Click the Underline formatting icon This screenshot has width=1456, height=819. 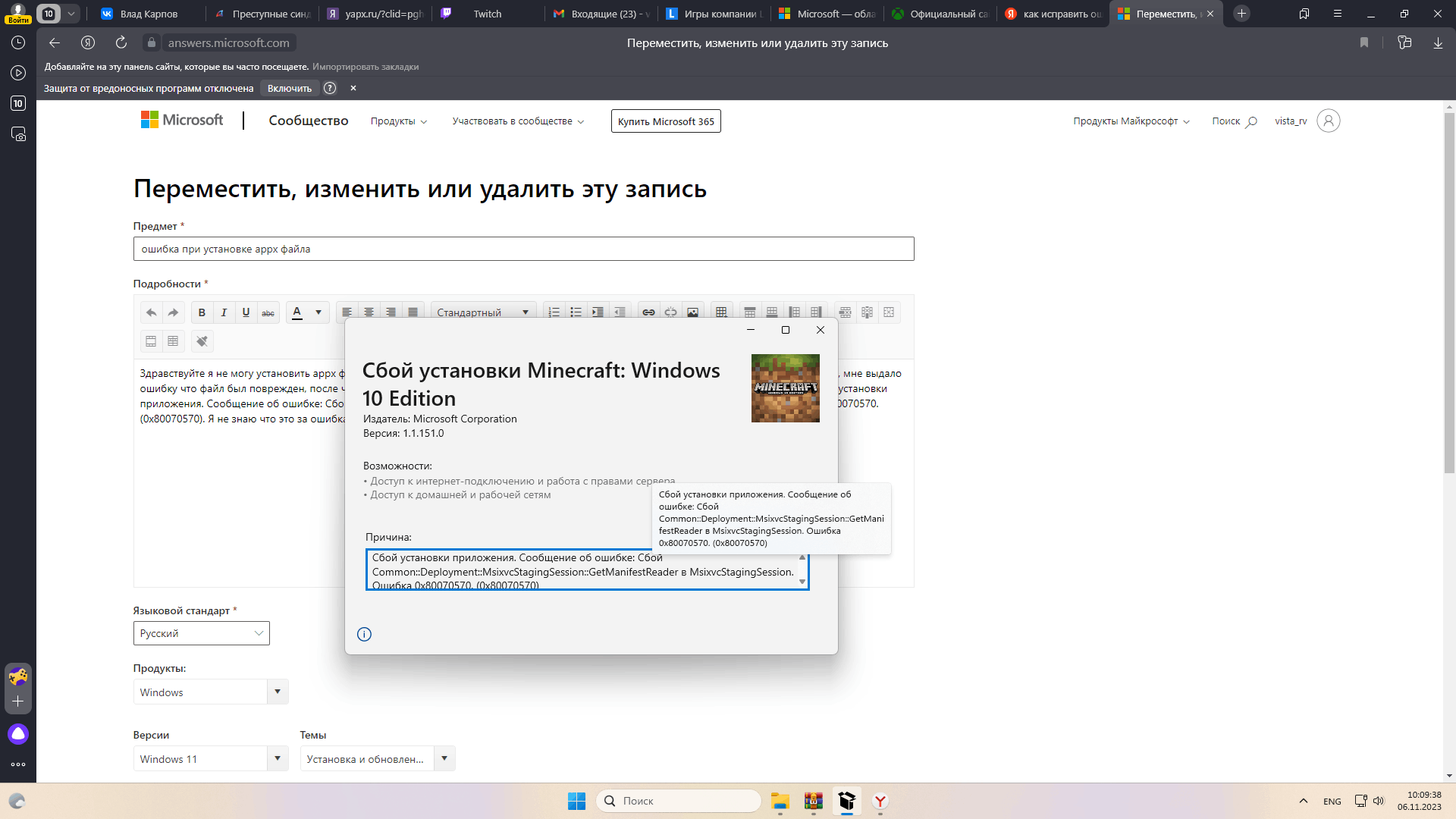246,312
